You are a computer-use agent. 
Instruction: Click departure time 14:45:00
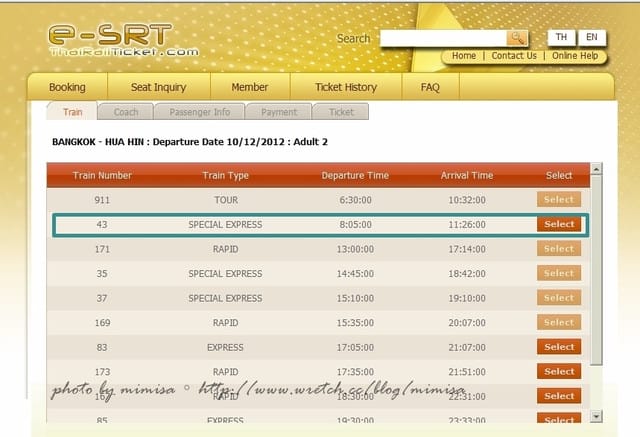click(x=355, y=273)
